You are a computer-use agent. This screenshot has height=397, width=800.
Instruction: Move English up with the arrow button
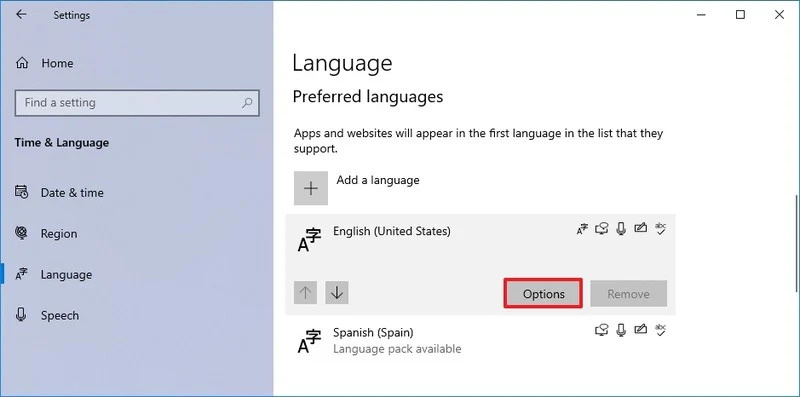pyautogui.click(x=305, y=292)
